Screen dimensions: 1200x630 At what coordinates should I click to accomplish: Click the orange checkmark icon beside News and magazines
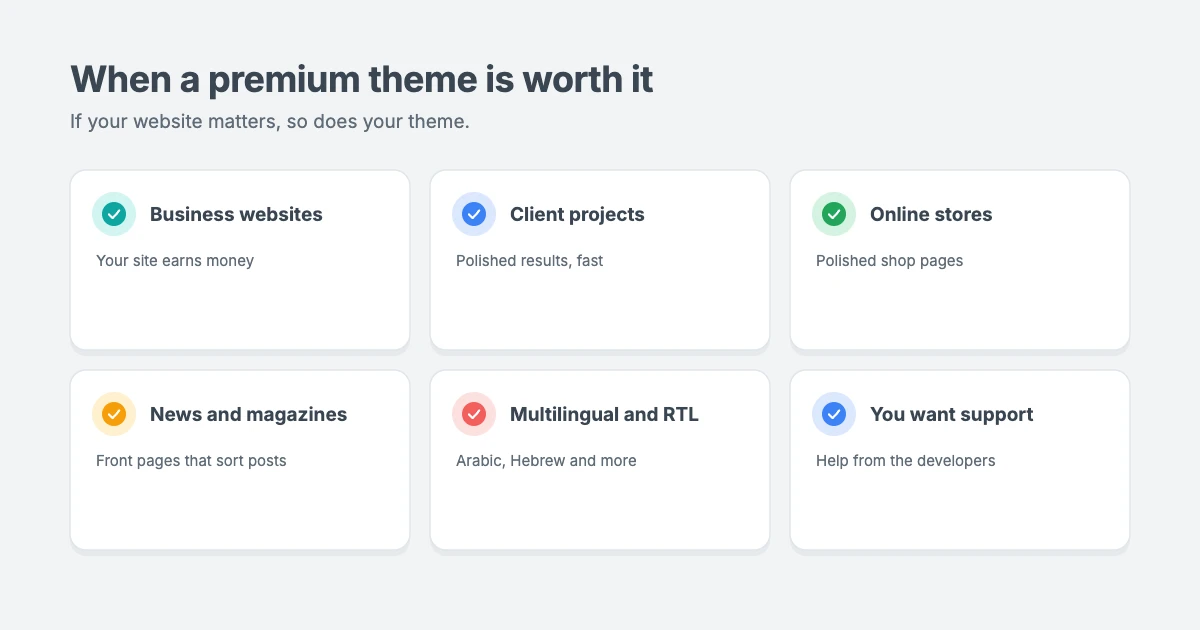[x=114, y=414]
